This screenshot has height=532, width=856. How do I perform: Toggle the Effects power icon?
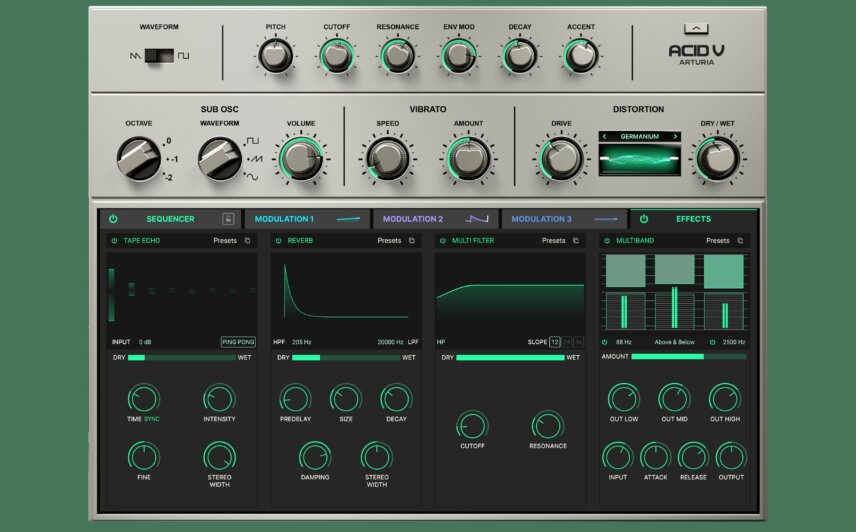point(644,219)
